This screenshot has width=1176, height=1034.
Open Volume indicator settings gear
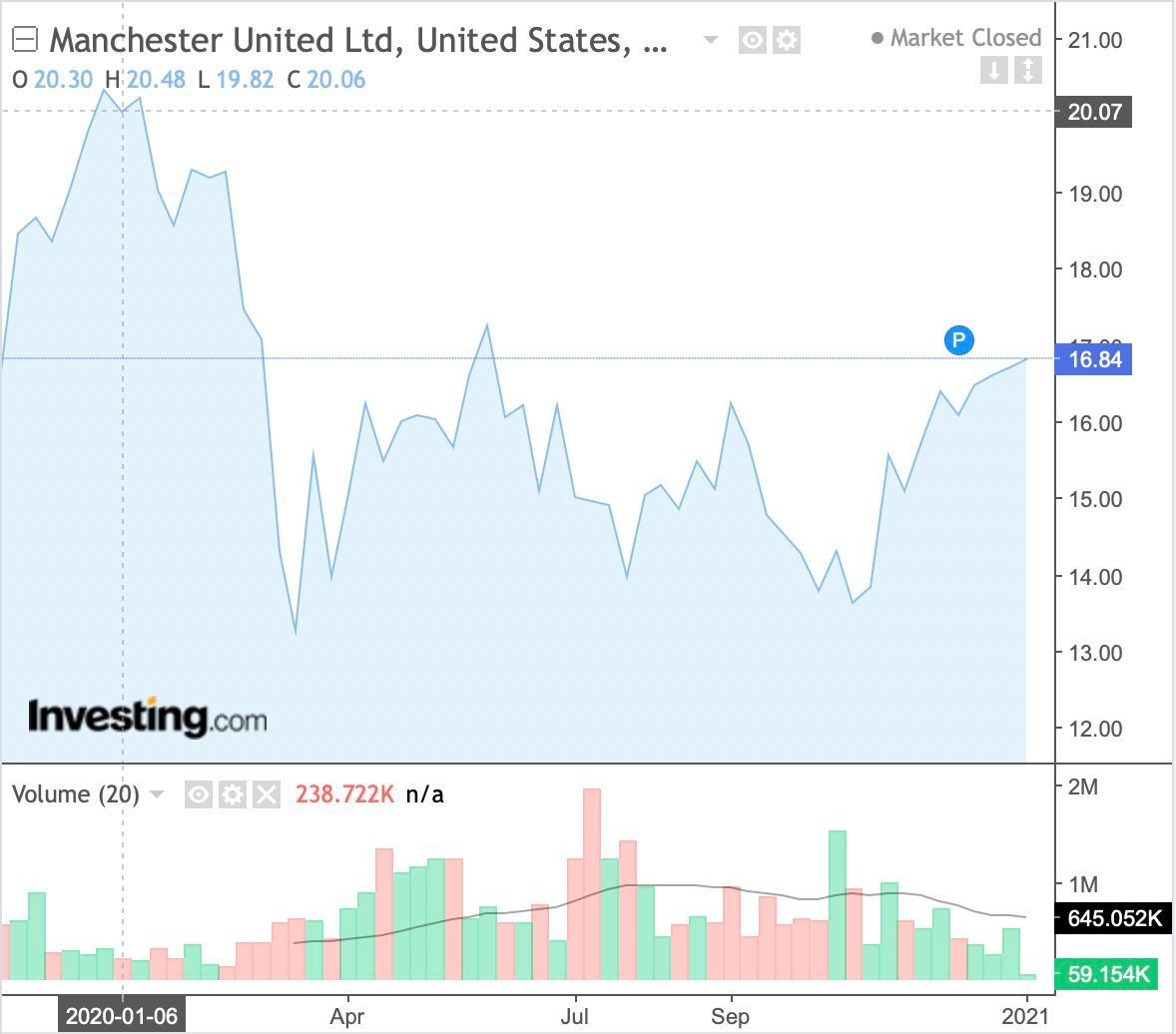[233, 794]
